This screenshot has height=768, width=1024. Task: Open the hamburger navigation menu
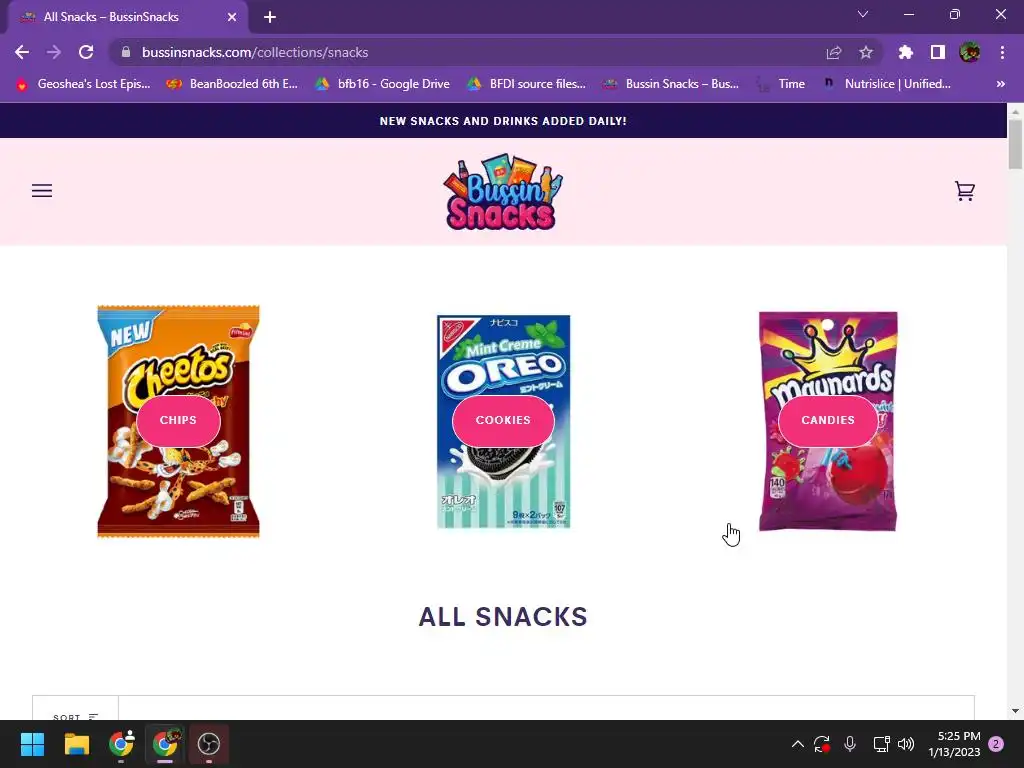[x=42, y=191]
